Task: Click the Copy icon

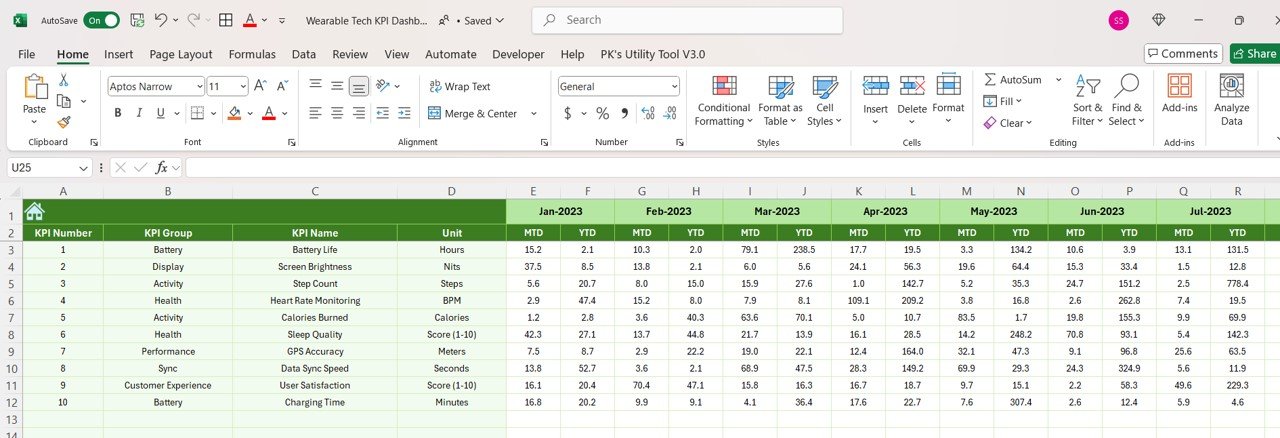Action: [64, 101]
